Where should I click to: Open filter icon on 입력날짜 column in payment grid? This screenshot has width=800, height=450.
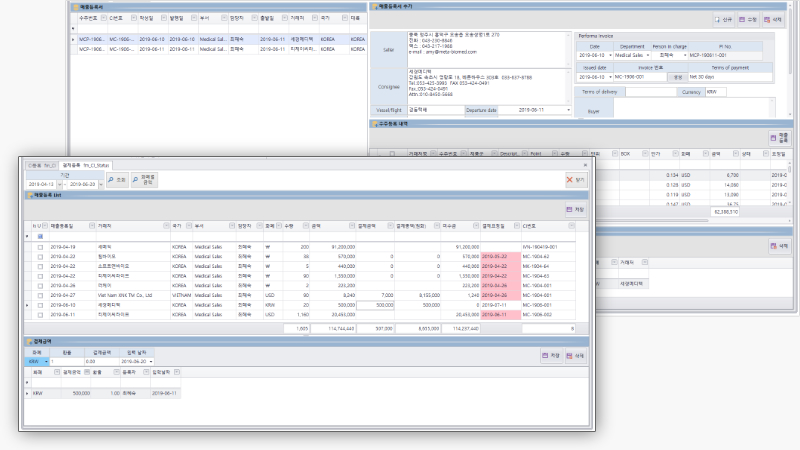pos(177,372)
